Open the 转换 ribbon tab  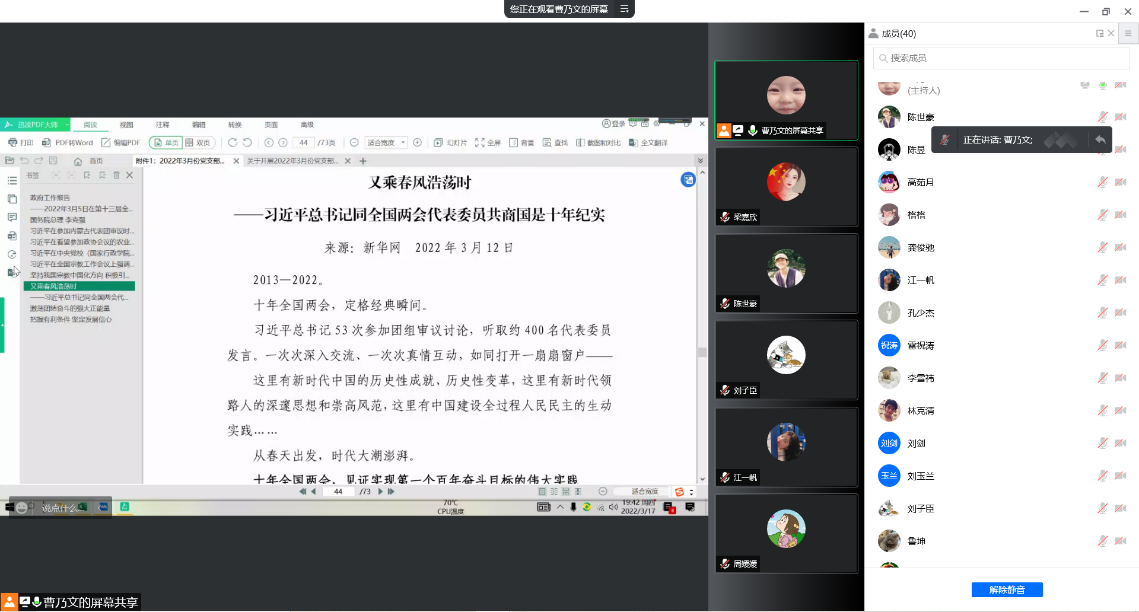coord(234,125)
